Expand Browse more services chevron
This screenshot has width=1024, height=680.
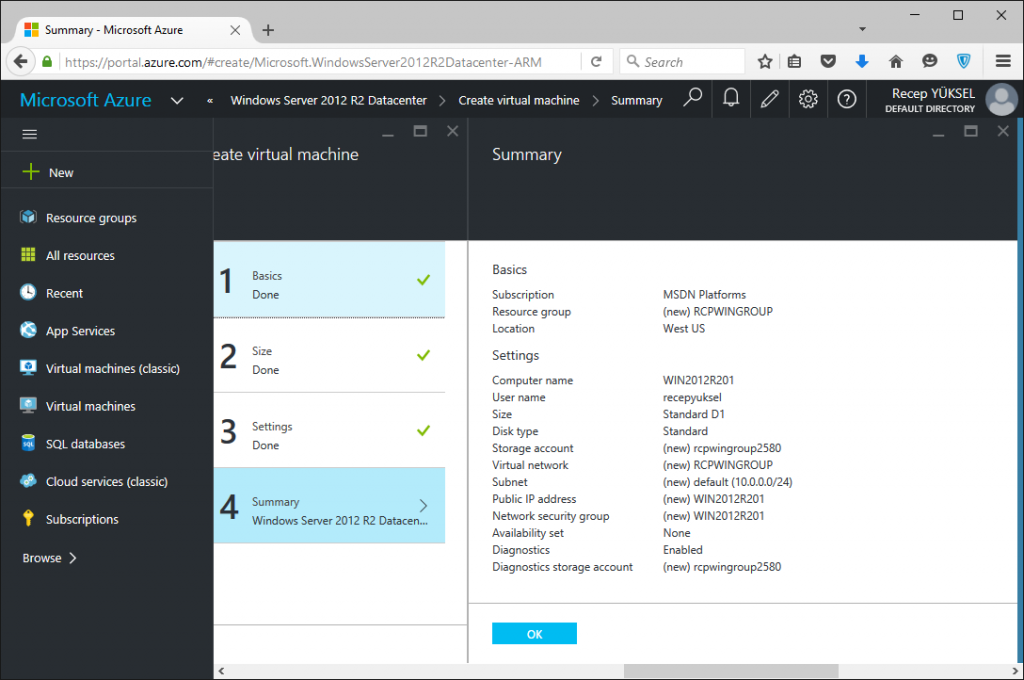point(73,558)
